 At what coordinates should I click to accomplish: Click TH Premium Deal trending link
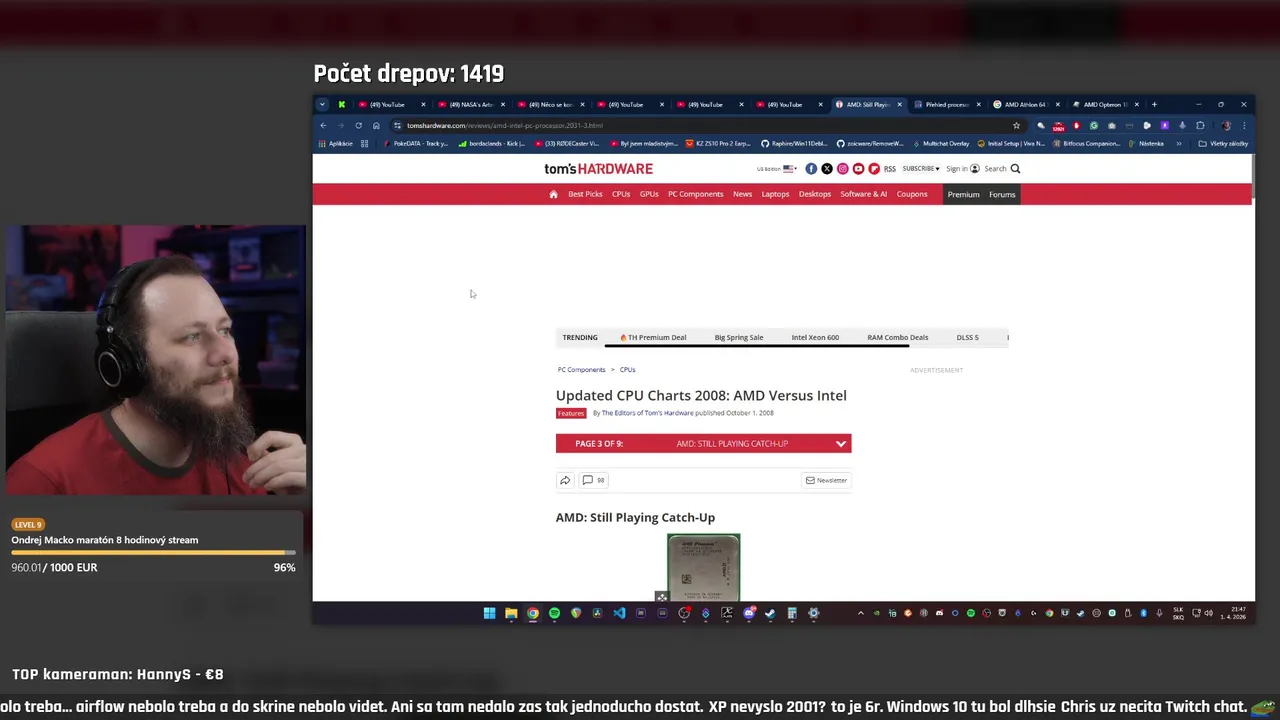click(x=653, y=337)
